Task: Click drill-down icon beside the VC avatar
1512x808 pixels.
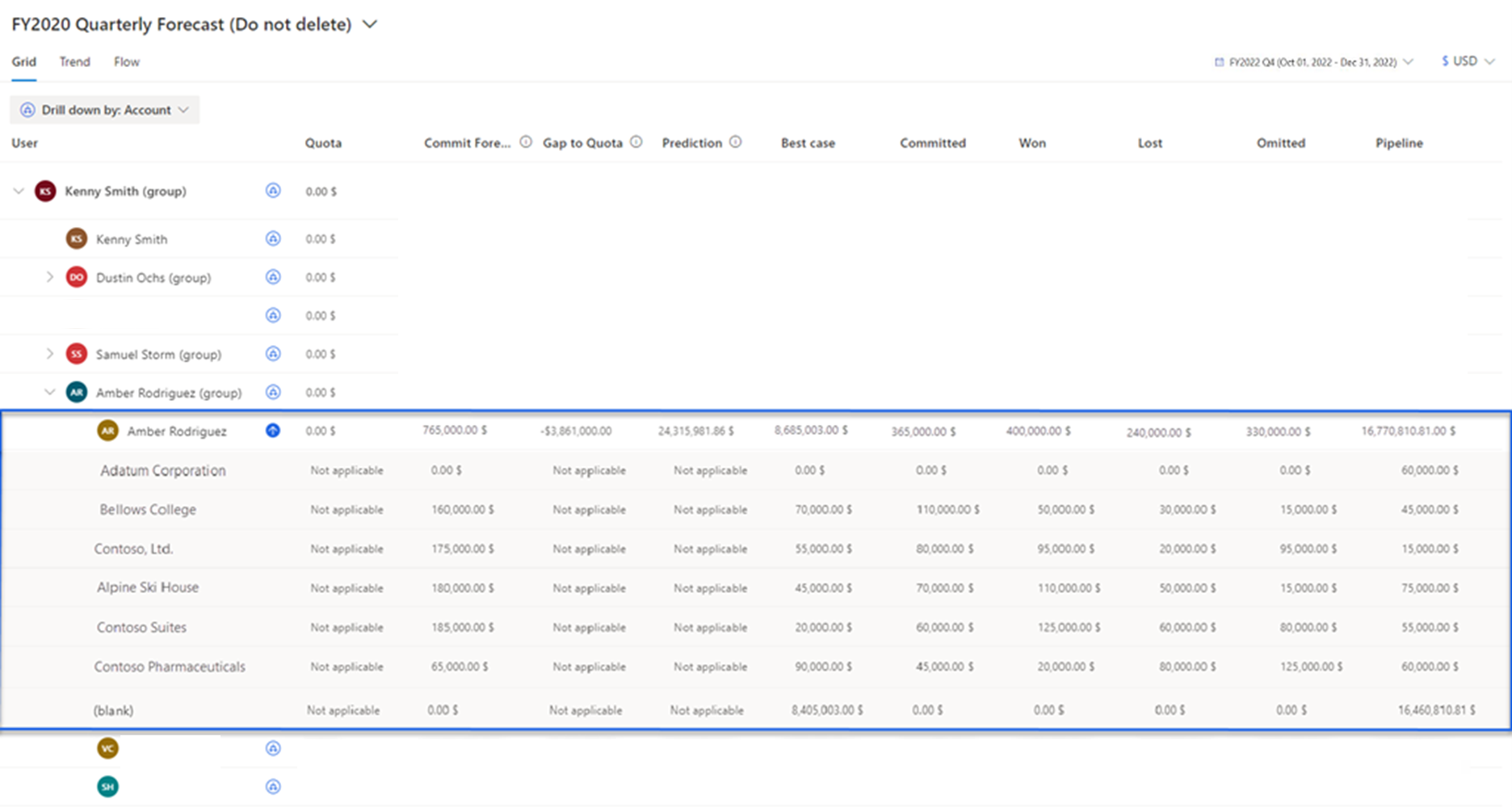Action: [x=273, y=748]
